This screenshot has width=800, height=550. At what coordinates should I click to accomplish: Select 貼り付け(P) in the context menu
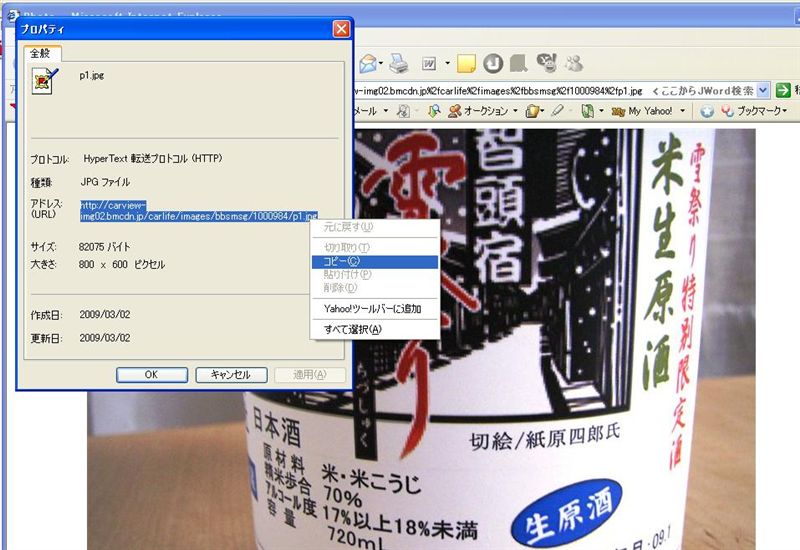(374, 274)
